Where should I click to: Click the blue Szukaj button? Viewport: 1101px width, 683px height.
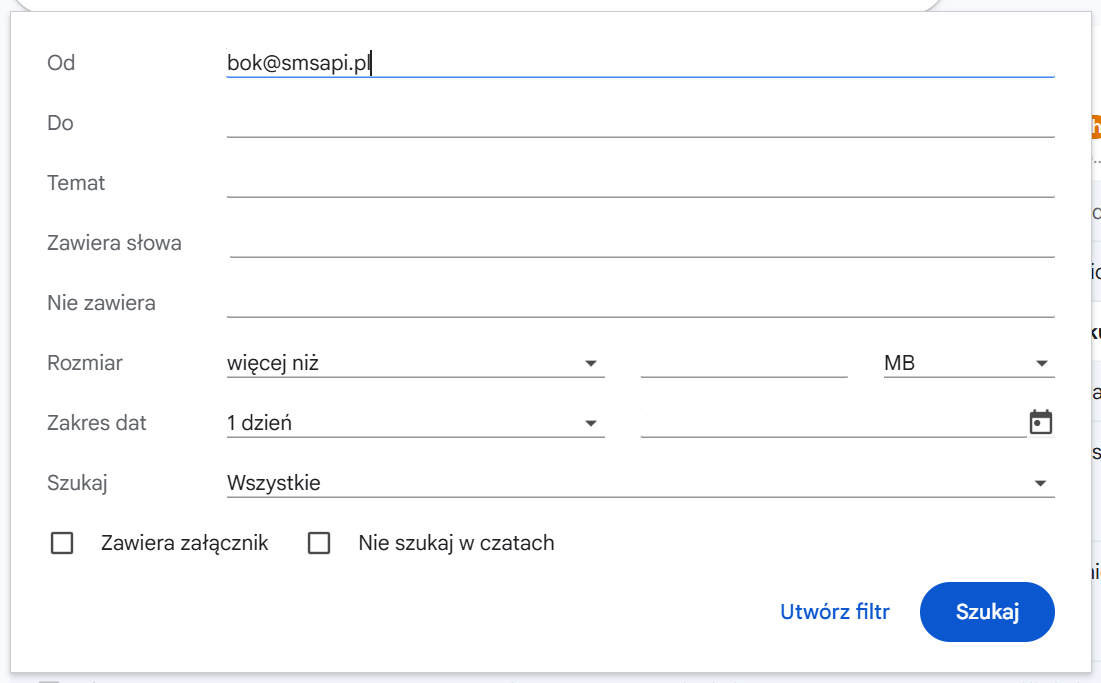pyautogui.click(x=987, y=611)
